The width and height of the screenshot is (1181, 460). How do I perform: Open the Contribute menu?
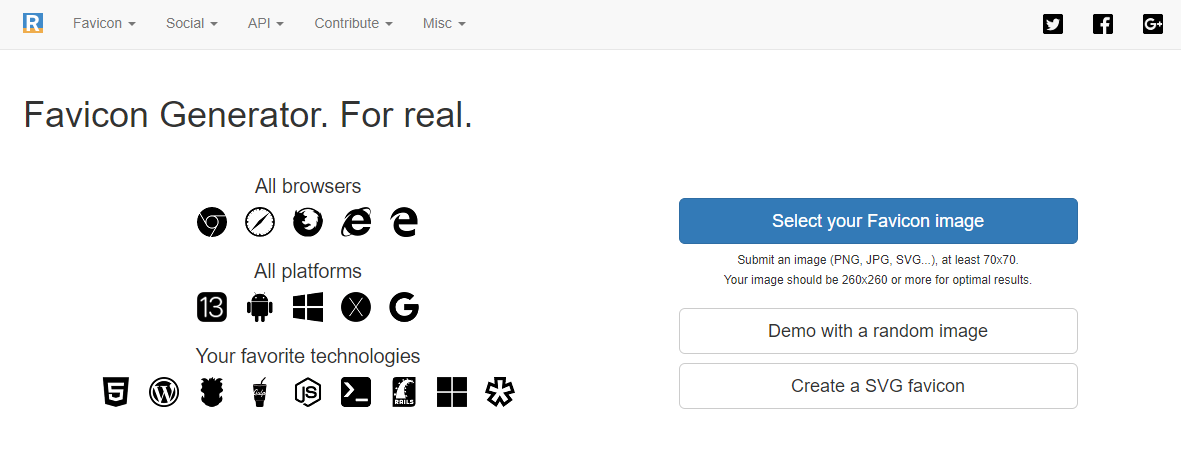[x=353, y=23]
